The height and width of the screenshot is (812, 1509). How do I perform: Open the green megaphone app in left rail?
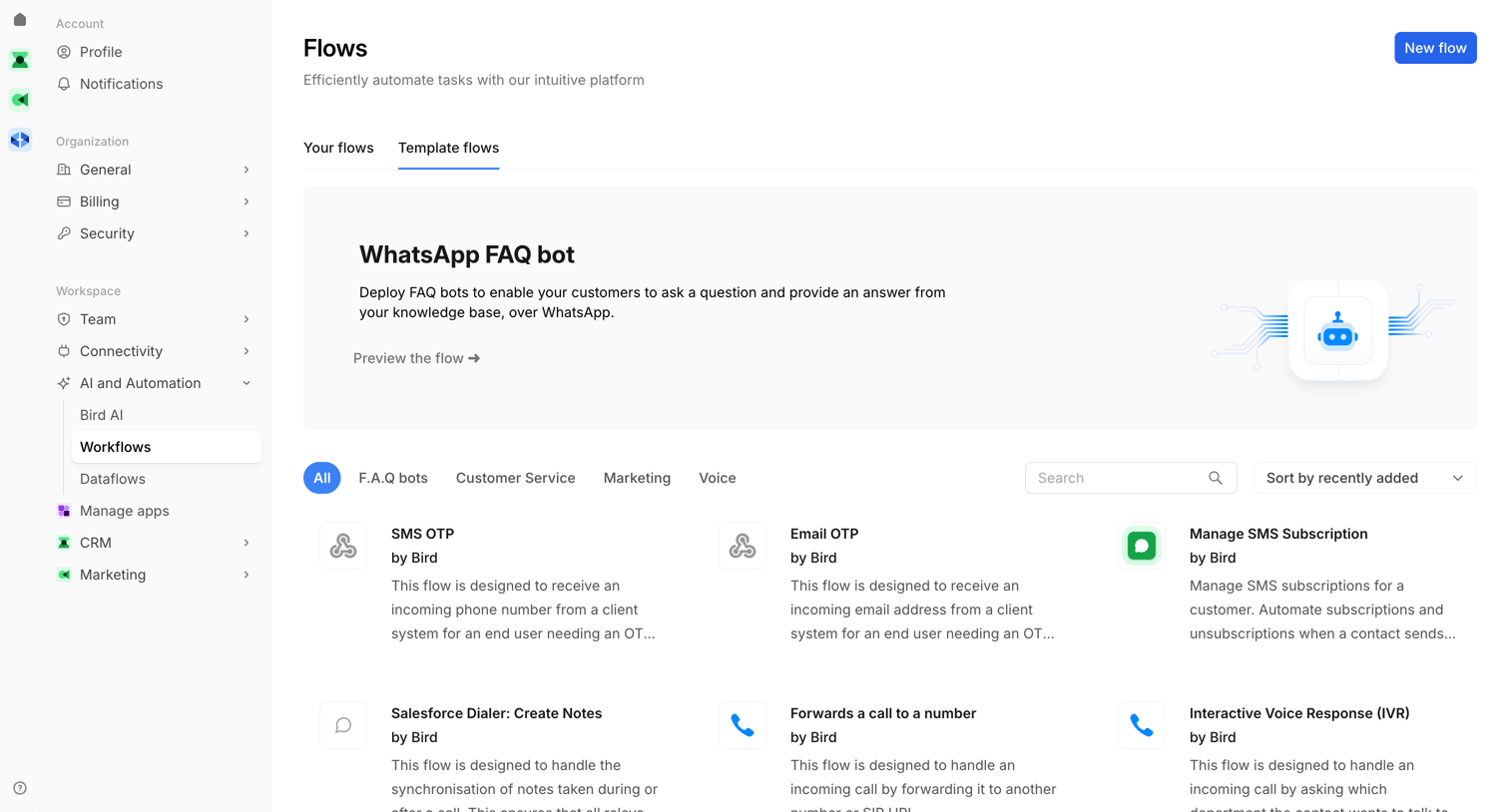[x=20, y=100]
